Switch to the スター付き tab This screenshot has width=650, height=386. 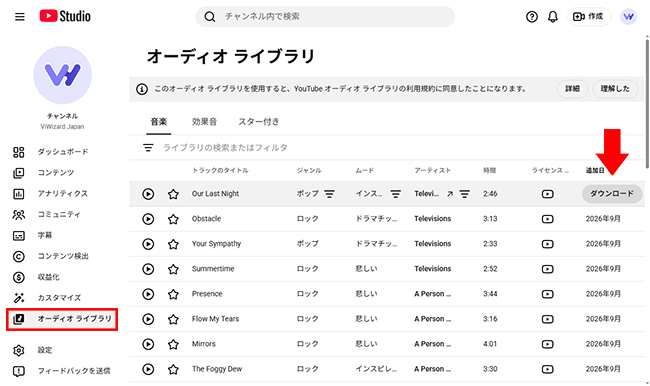(259, 122)
